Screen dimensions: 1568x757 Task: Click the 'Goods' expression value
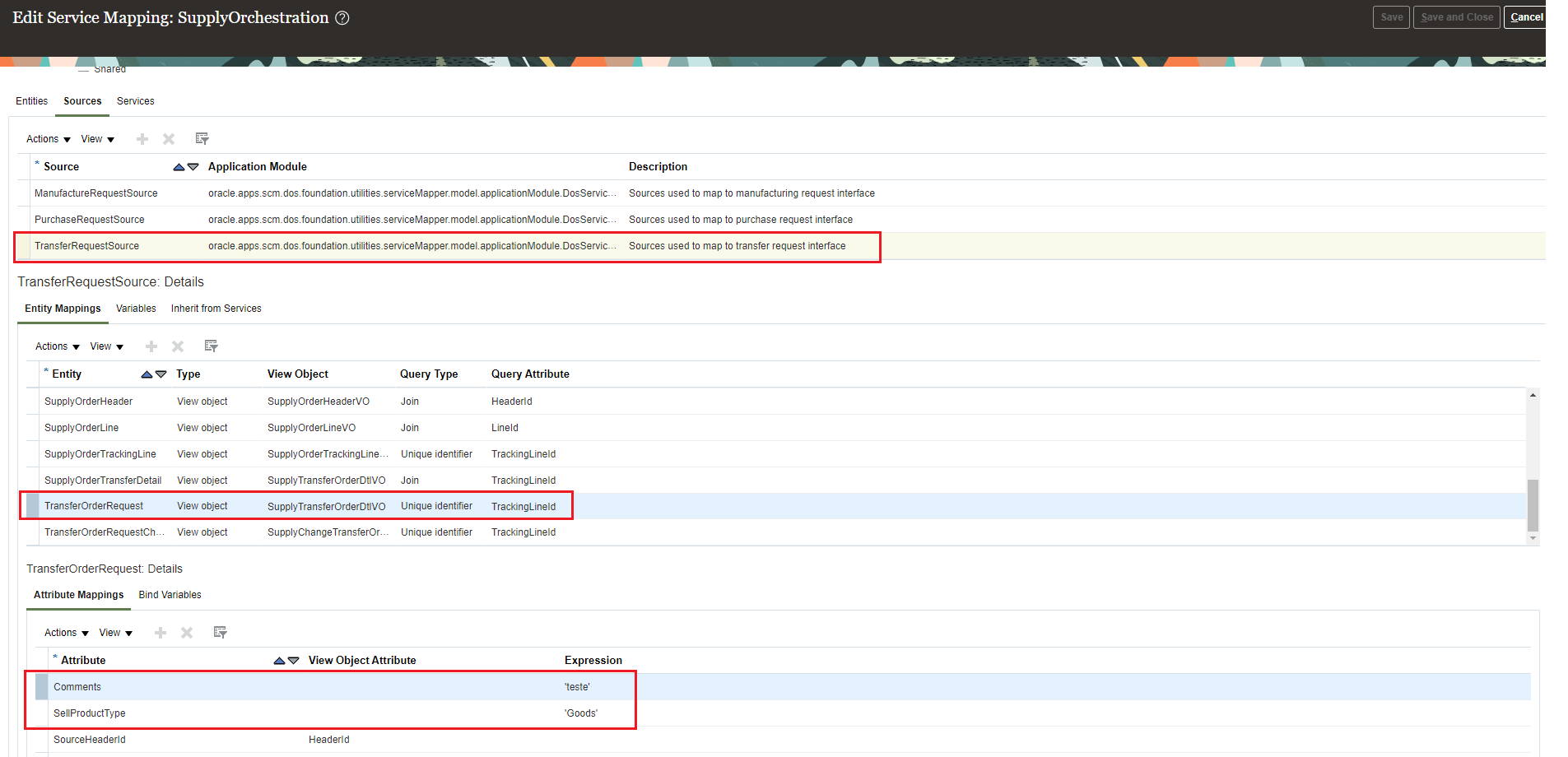581,713
